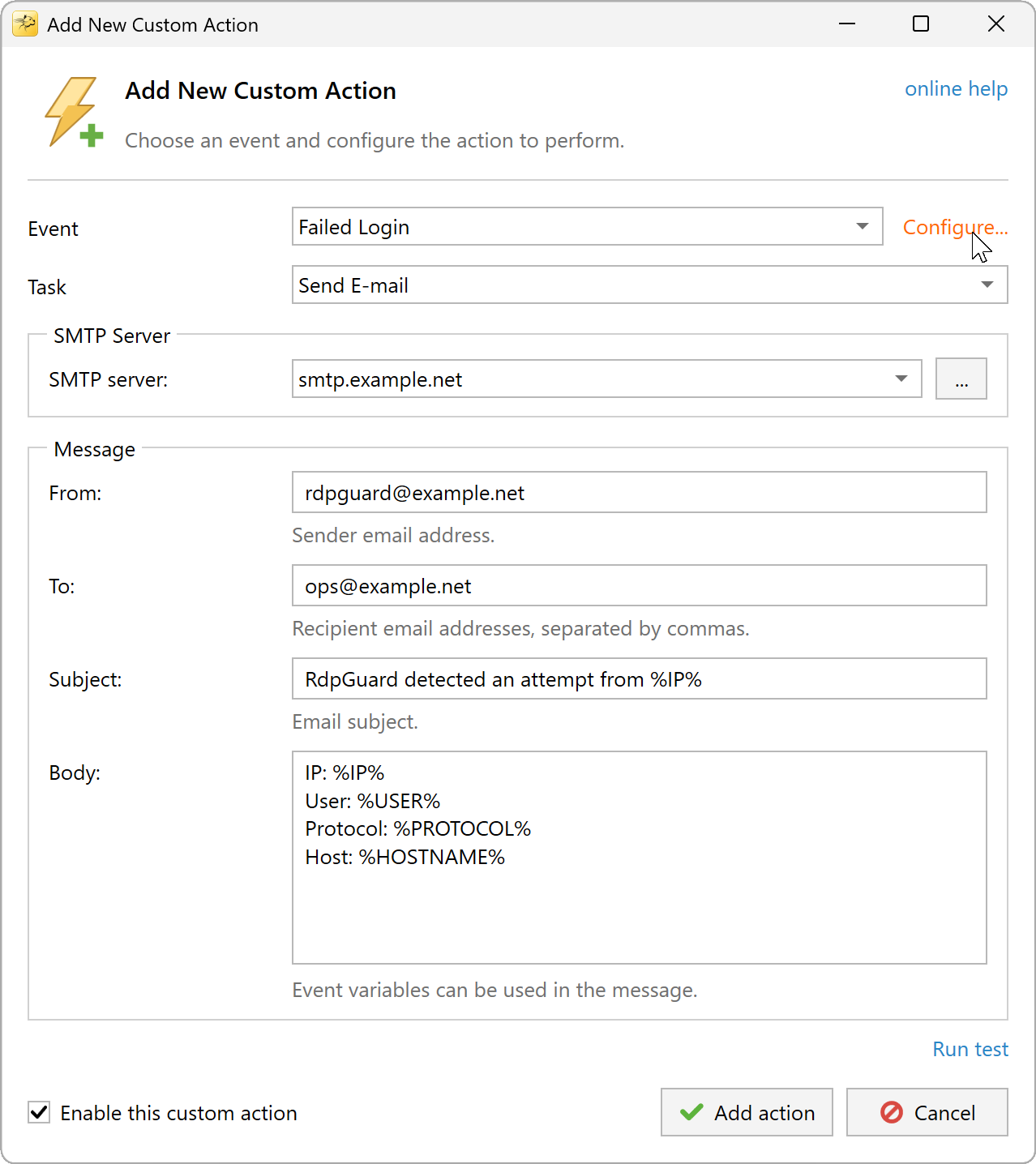Maximize the Add New Custom Action window
The image size is (1036, 1164).
(x=921, y=24)
